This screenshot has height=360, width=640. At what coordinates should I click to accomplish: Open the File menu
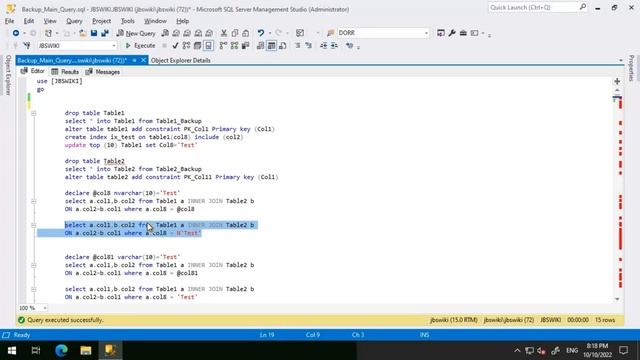point(10,21)
